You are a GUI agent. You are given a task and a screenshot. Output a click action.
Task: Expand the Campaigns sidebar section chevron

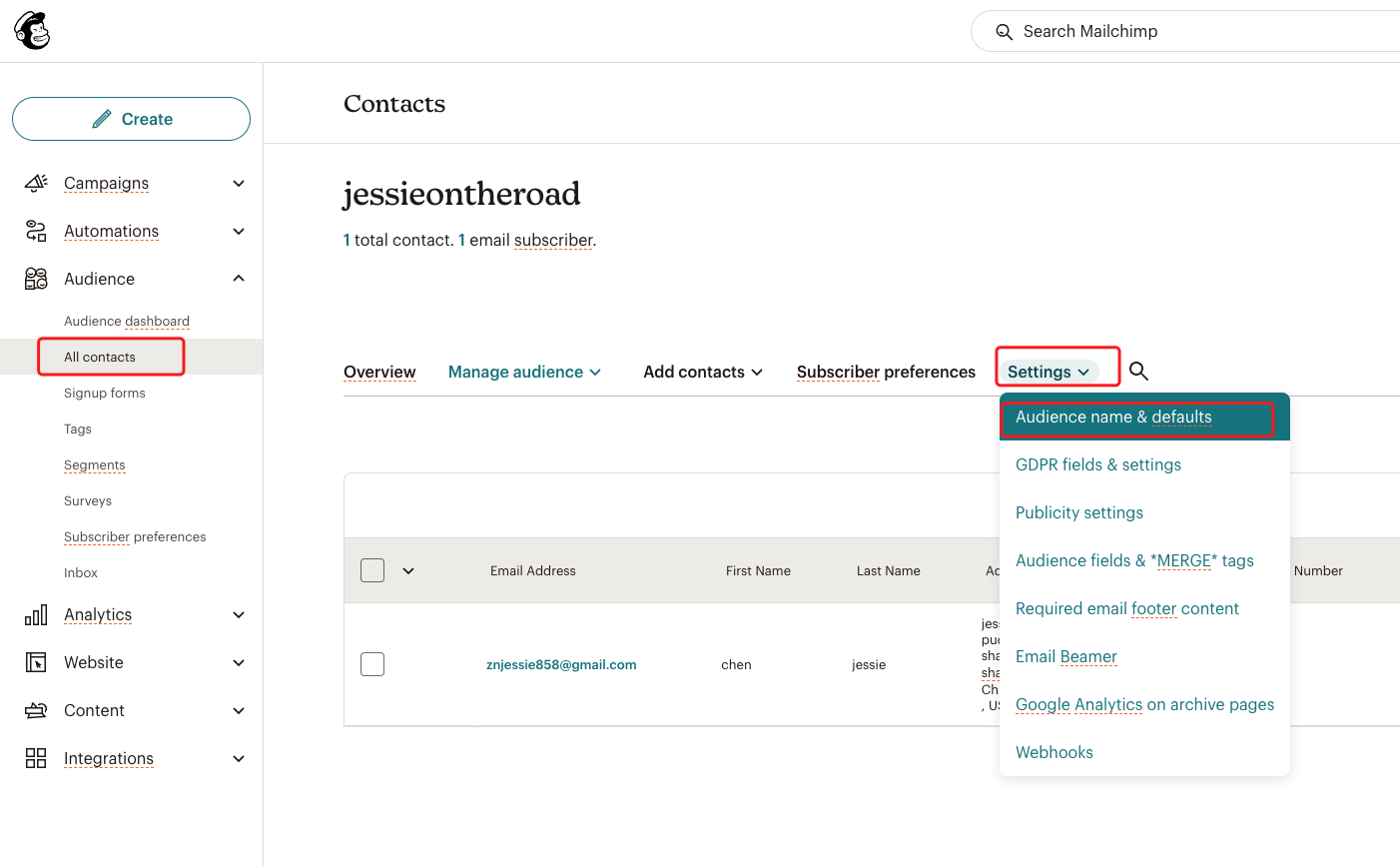click(x=239, y=183)
